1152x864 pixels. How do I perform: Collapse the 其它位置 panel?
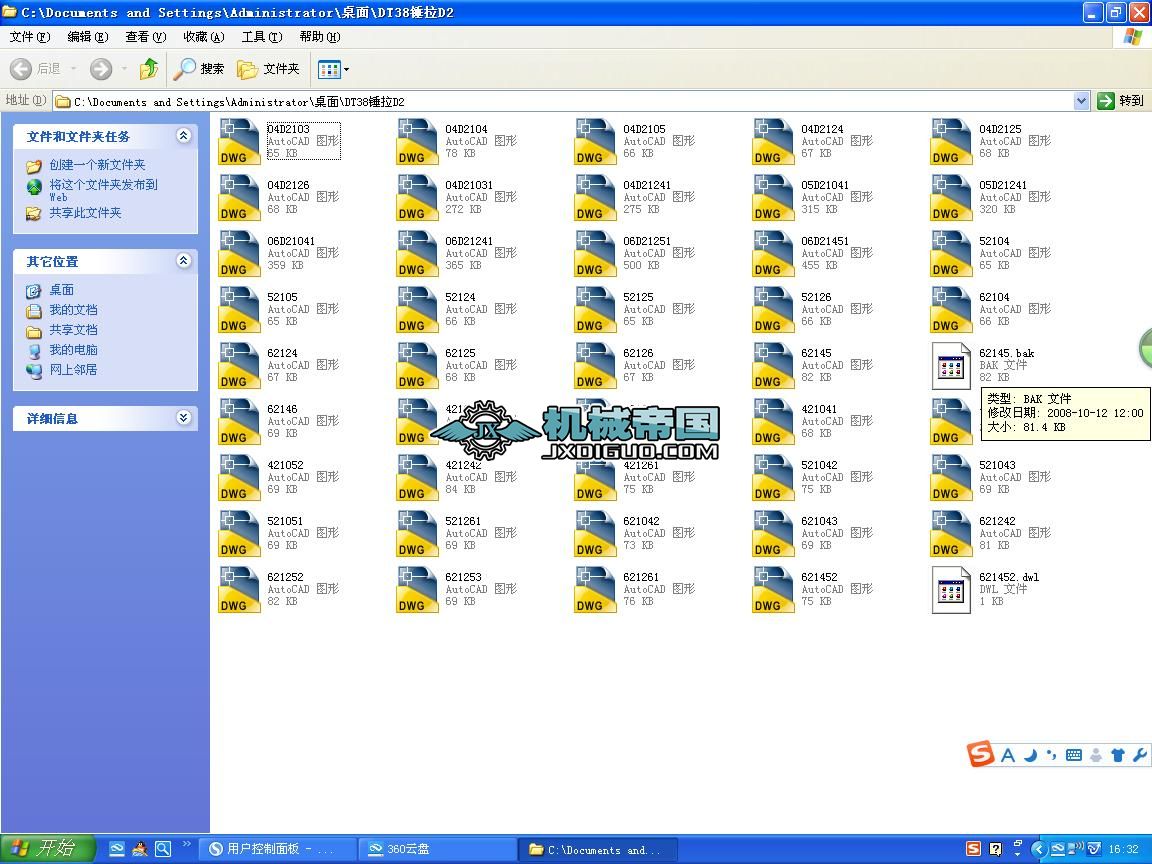click(x=184, y=261)
